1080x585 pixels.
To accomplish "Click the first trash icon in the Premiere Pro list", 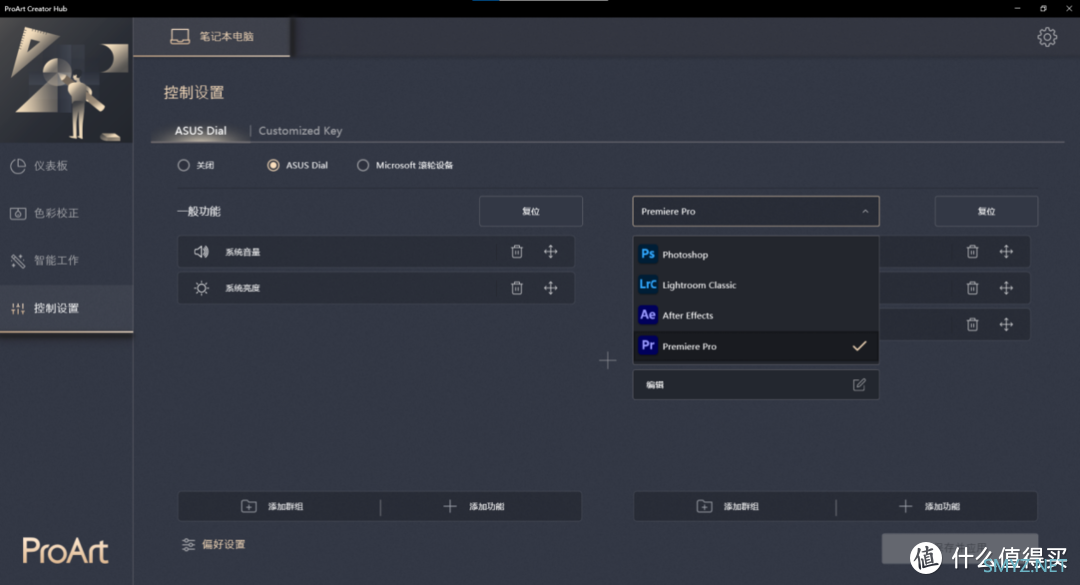I will pyautogui.click(x=972, y=252).
